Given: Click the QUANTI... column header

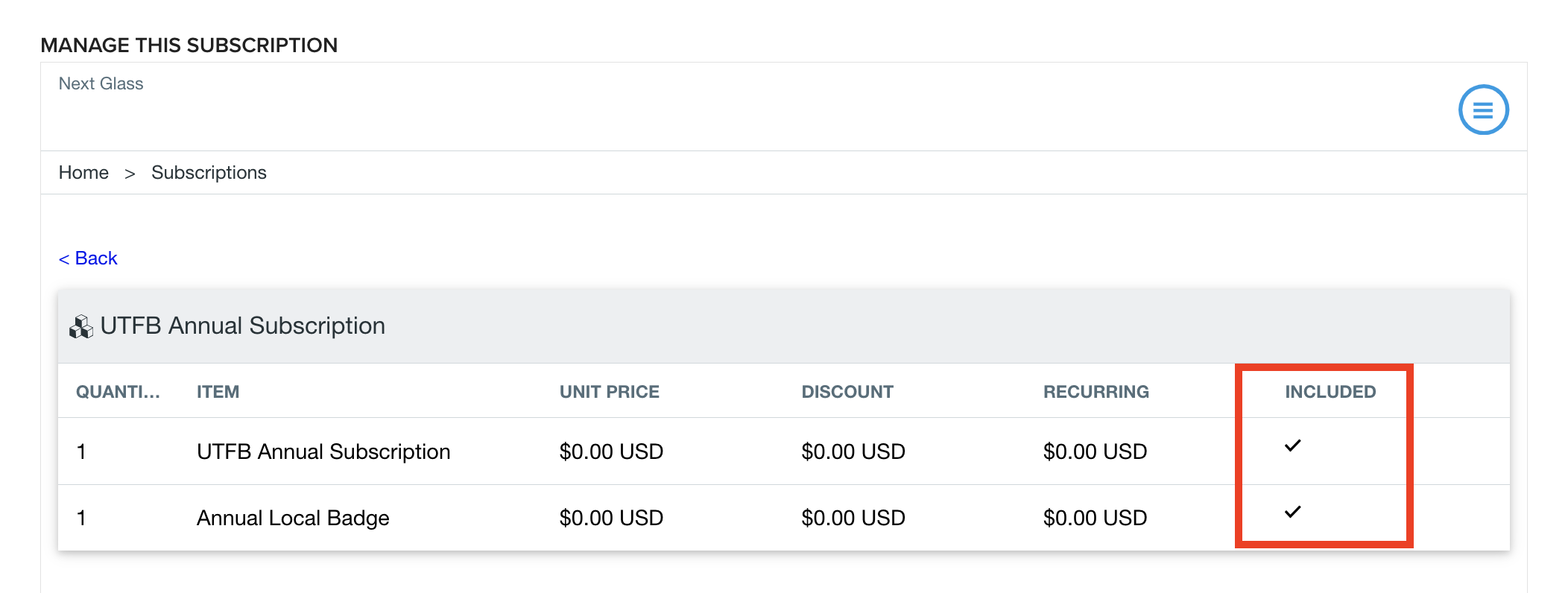Looking at the screenshot, I should [x=118, y=392].
